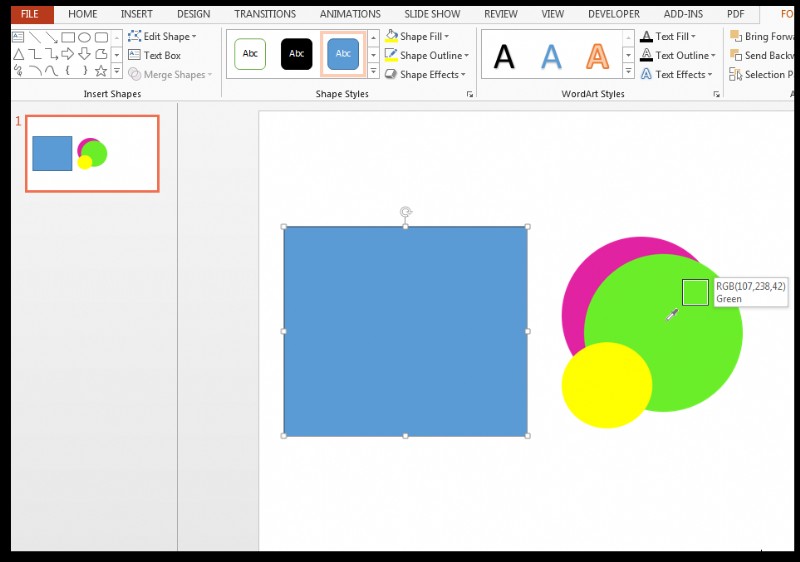Screen dimensions: 800x562
Task: Switch to the ADD-INS tab
Action: pos(683,14)
